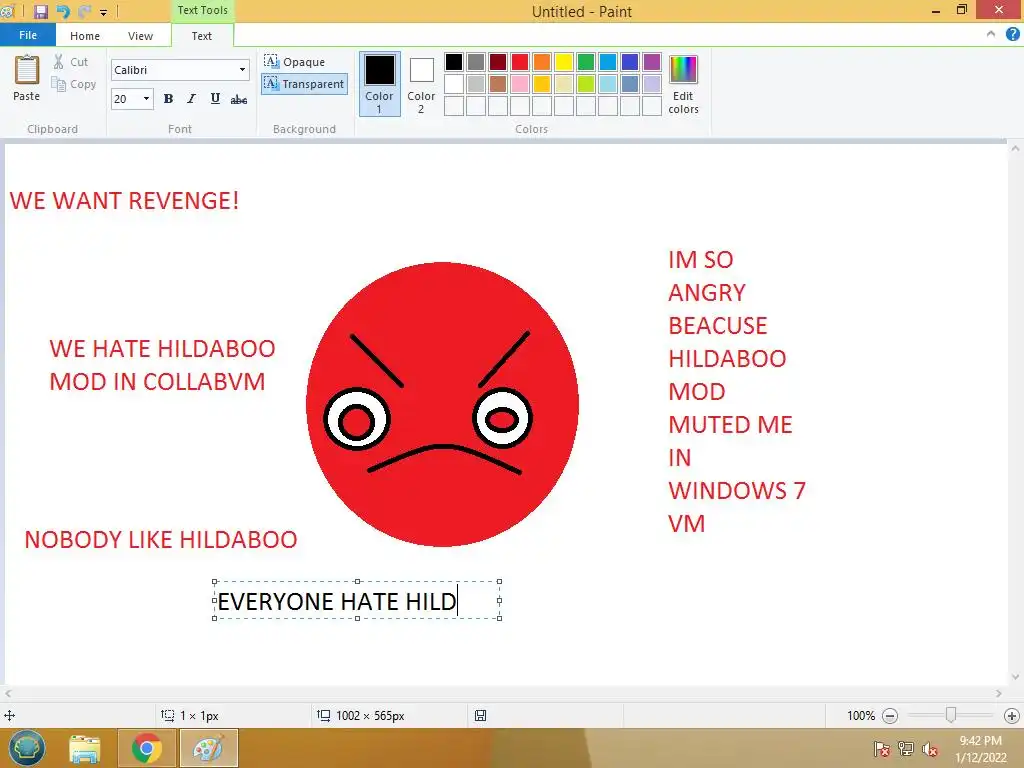This screenshot has height=768, width=1024.
Task: Switch to the Home tab
Action: tap(85, 36)
